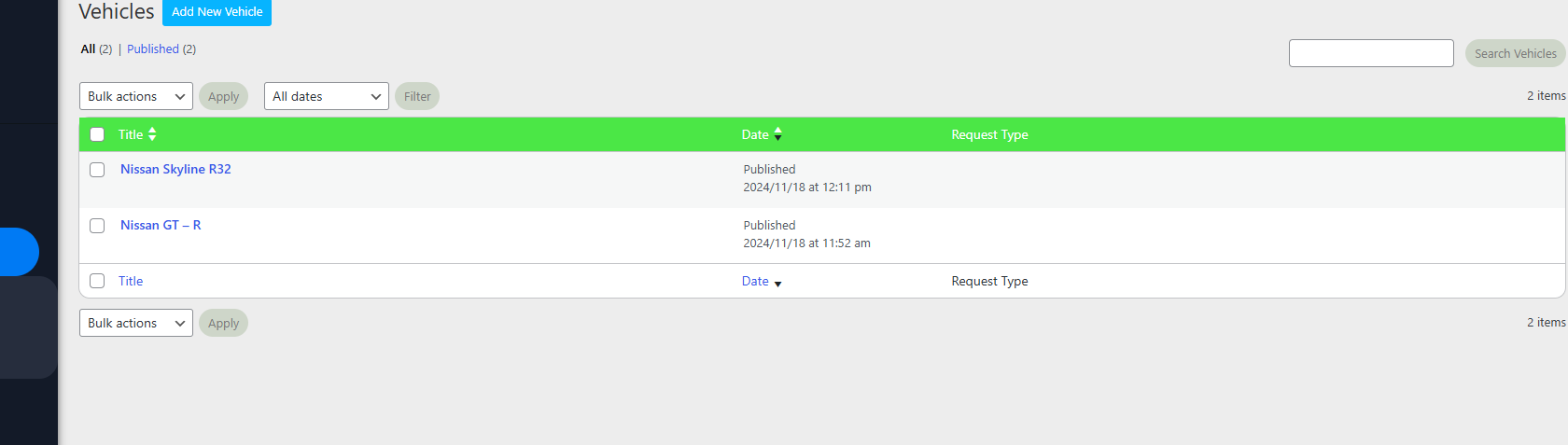Select the Nissan GT – R row checkbox
The image size is (1568, 445).
click(97, 226)
